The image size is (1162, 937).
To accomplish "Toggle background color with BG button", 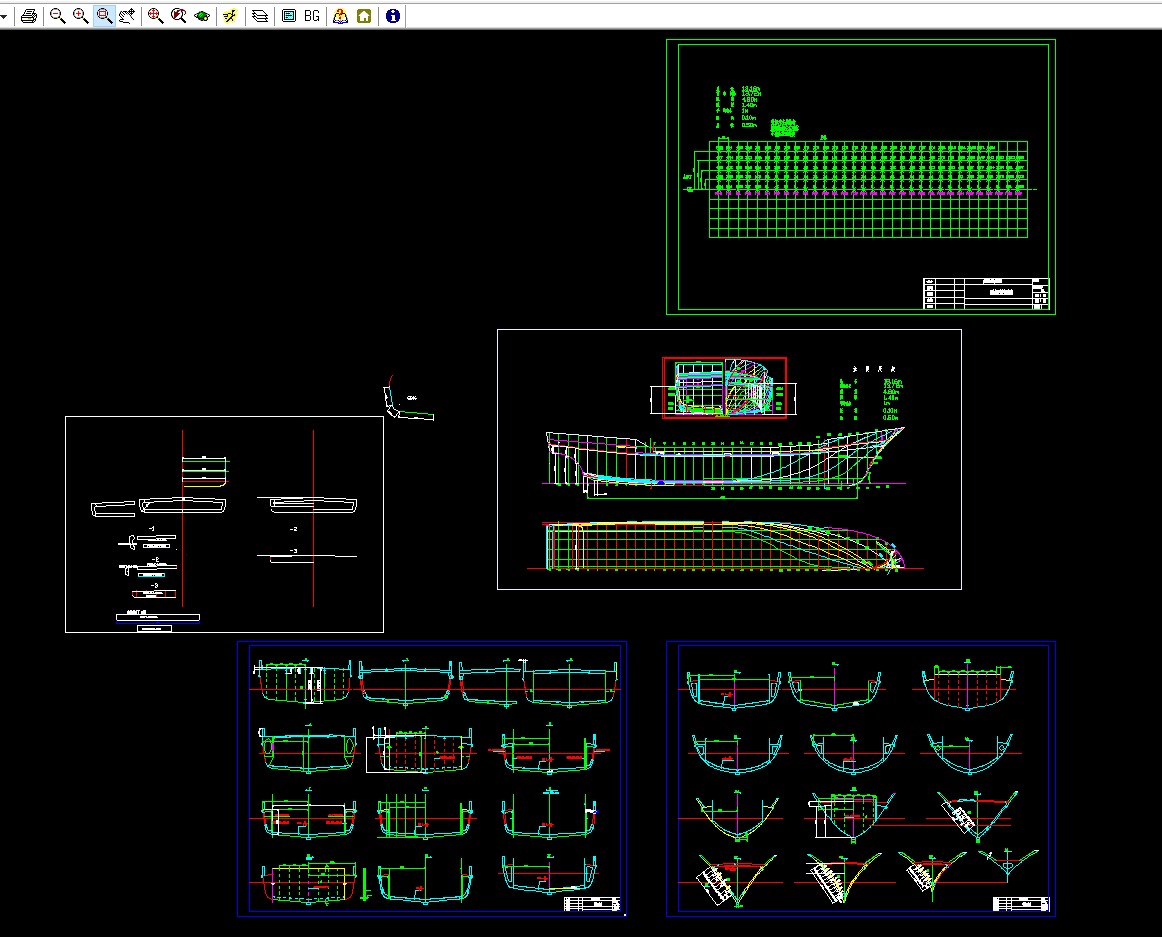I will pyautogui.click(x=312, y=16).
